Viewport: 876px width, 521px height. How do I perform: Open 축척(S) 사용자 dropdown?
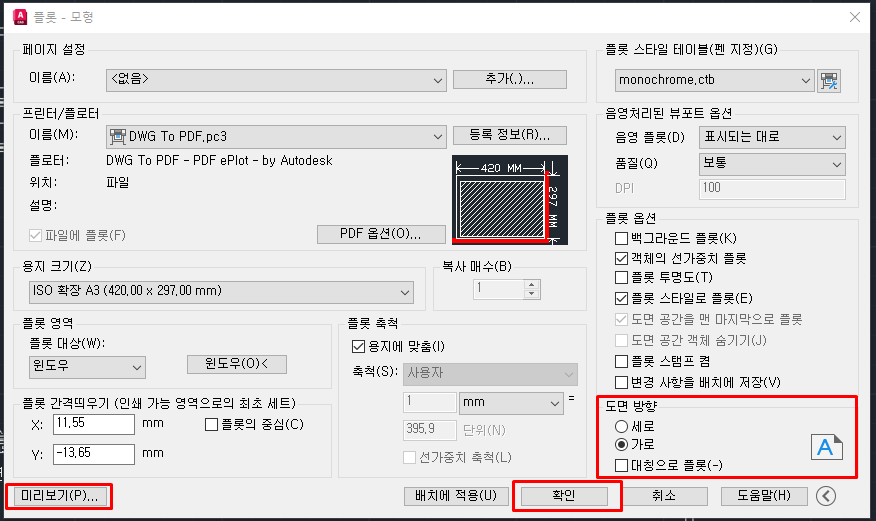[x=490, y=374]
